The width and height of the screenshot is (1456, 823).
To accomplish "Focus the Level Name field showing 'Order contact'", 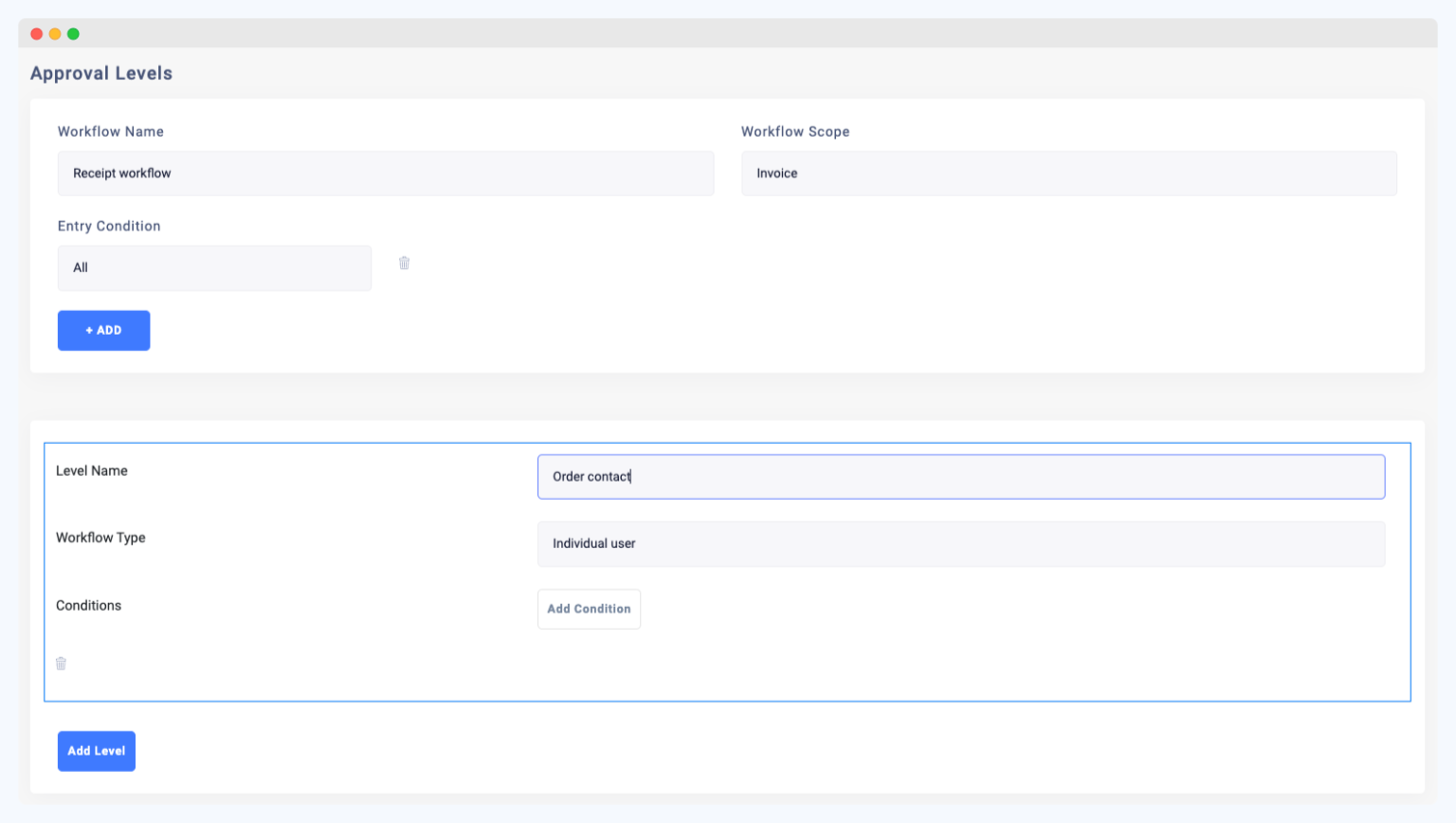I will (x=961, y=476).
